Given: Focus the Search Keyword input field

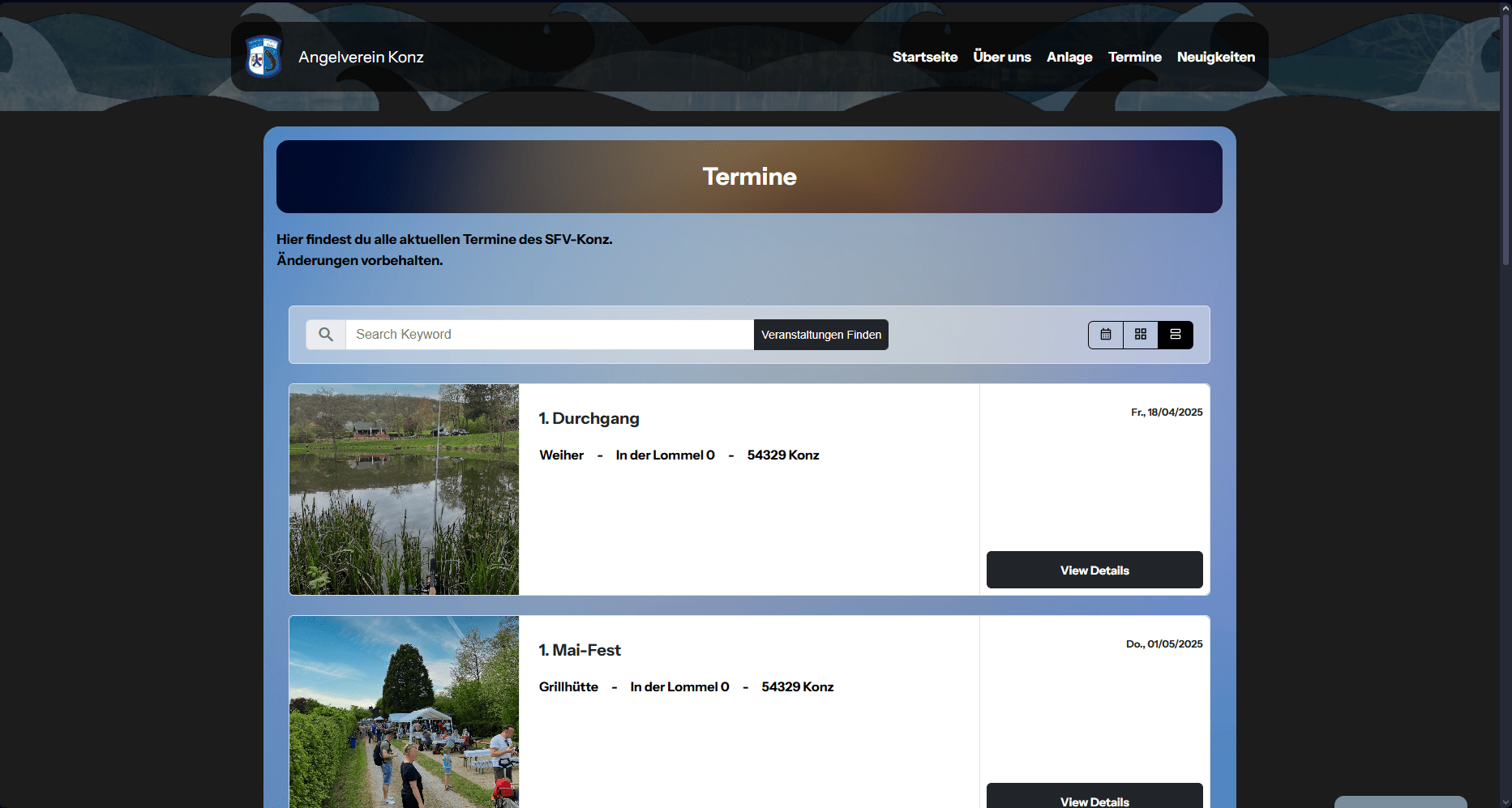Looking at the screenshot, I should click(x=550, y=335).
